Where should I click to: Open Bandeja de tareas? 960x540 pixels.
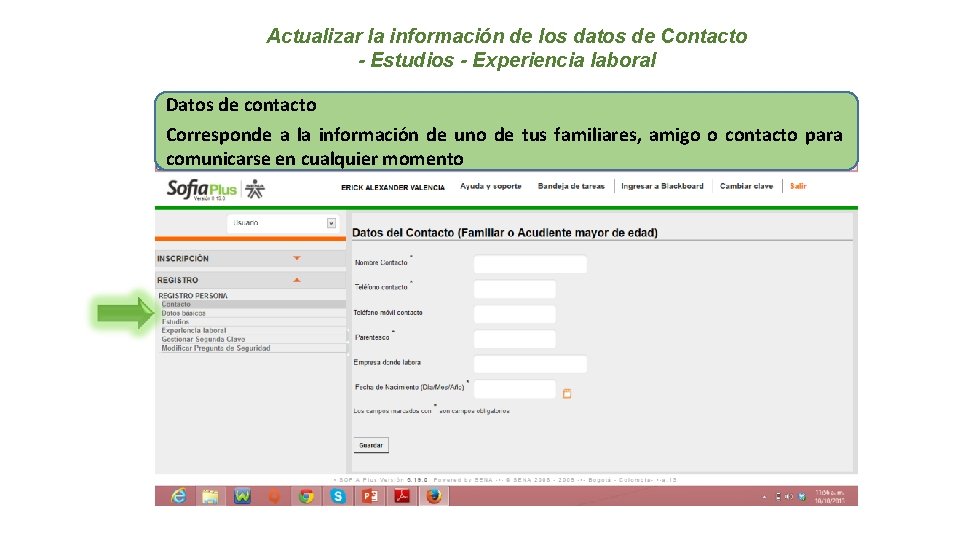pyautogui.click(x=571, y=186)
